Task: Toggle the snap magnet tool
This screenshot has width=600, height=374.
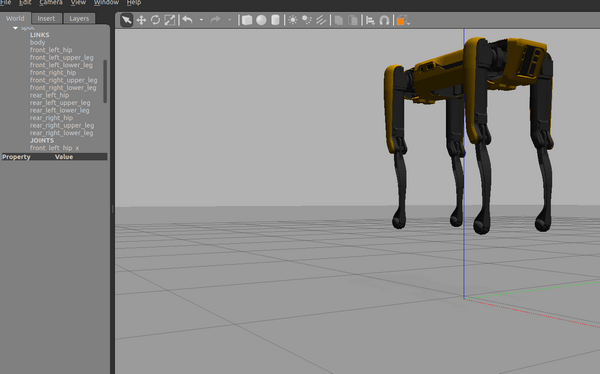Action: (384, 20)
